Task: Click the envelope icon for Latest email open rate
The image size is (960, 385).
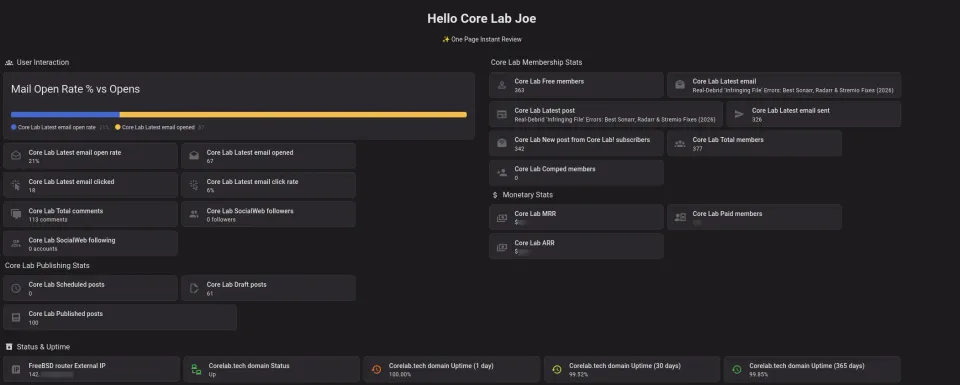Action: tap(16, 155)
